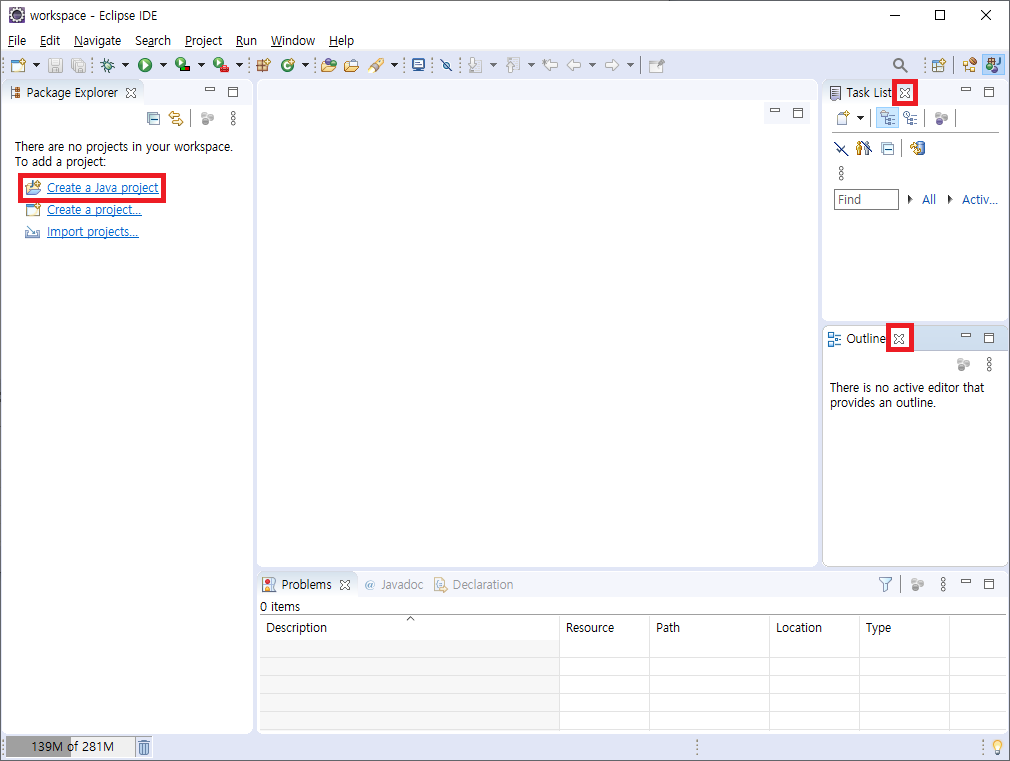Toggle Hide Completed Tasks in Task List
The image size is (1010, 761).
841,149
